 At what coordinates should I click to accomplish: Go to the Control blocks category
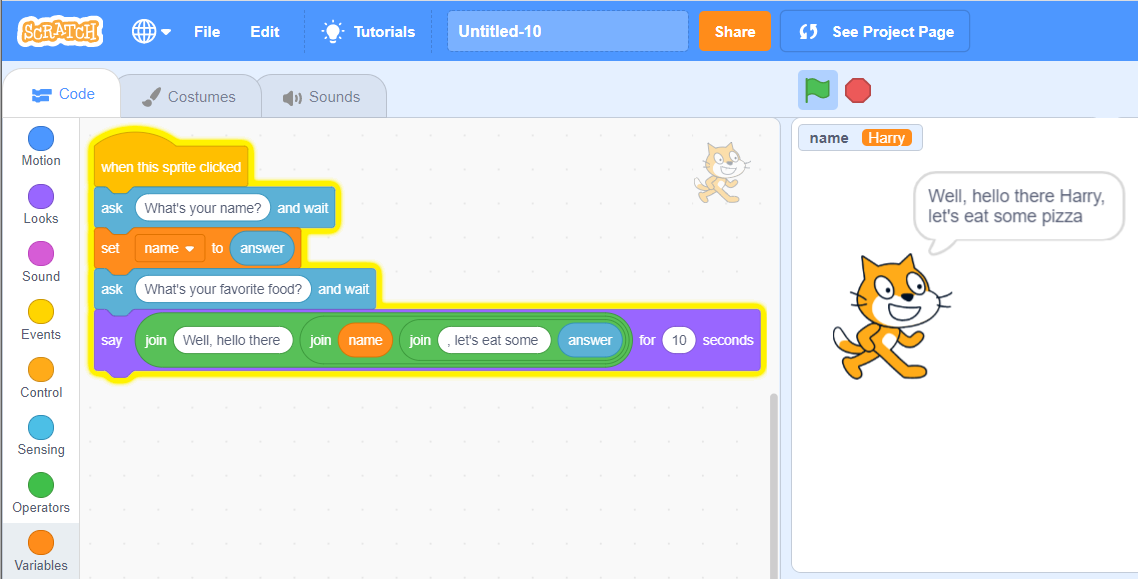click(x=41, y=379)
